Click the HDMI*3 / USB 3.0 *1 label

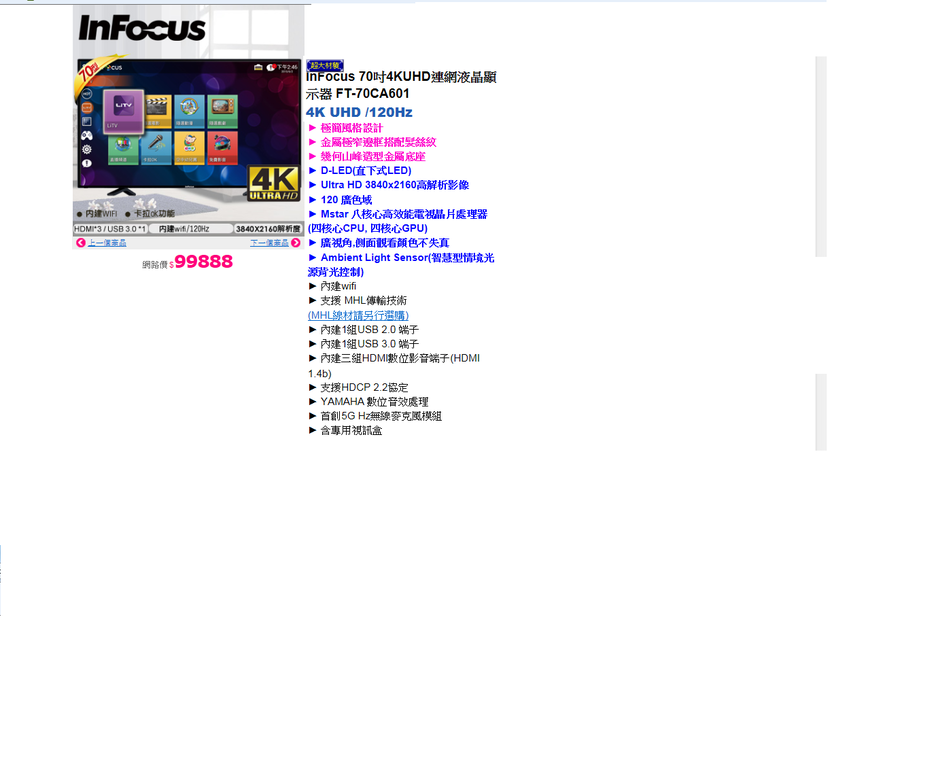click(x=110, y=229)
